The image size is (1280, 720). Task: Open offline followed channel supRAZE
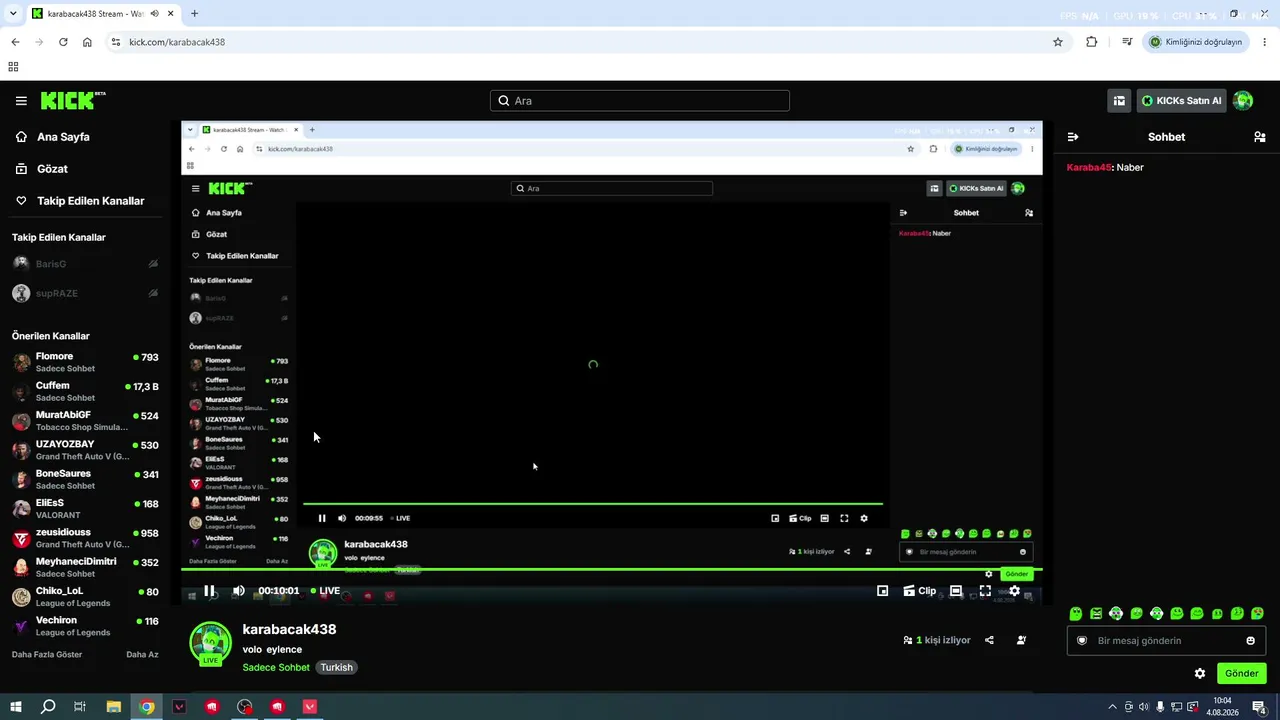coord(85,294)
